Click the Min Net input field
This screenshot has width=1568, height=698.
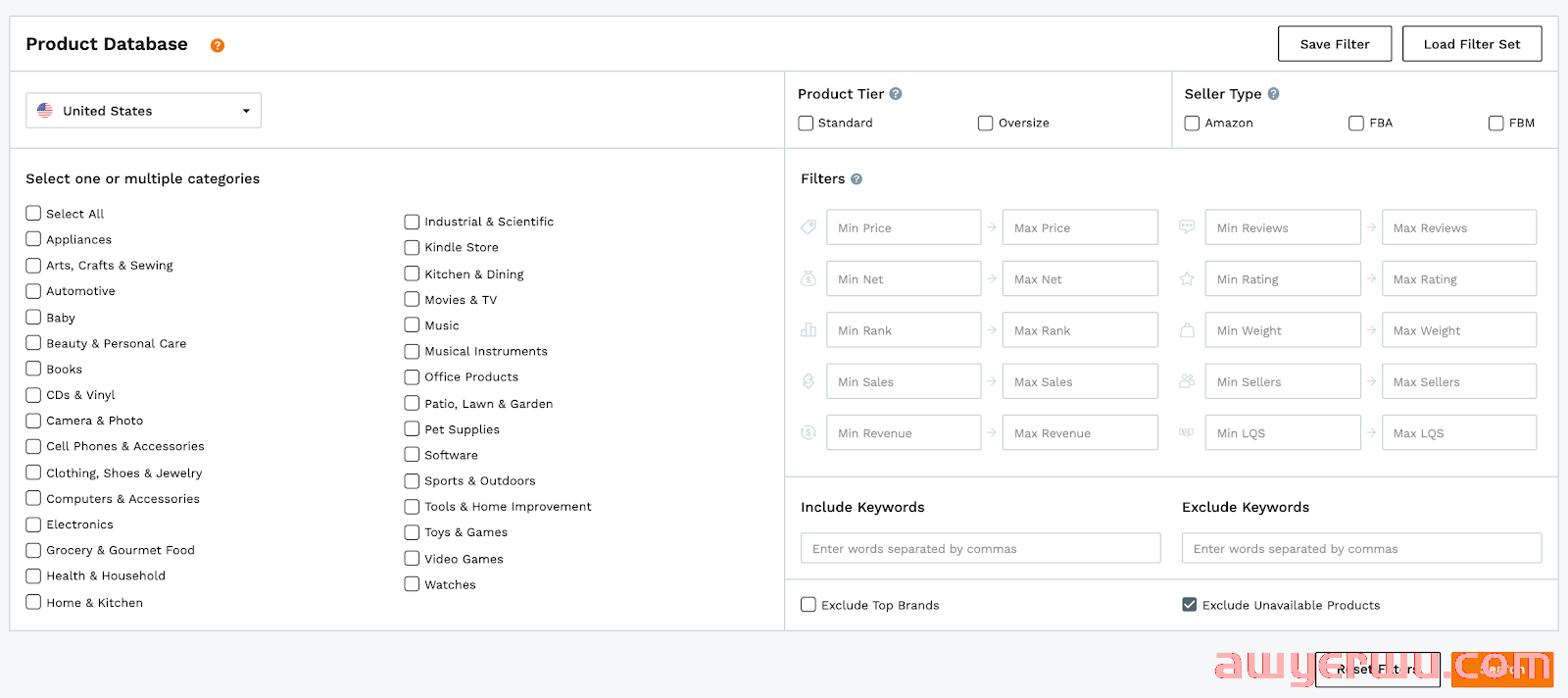(904, 278)
